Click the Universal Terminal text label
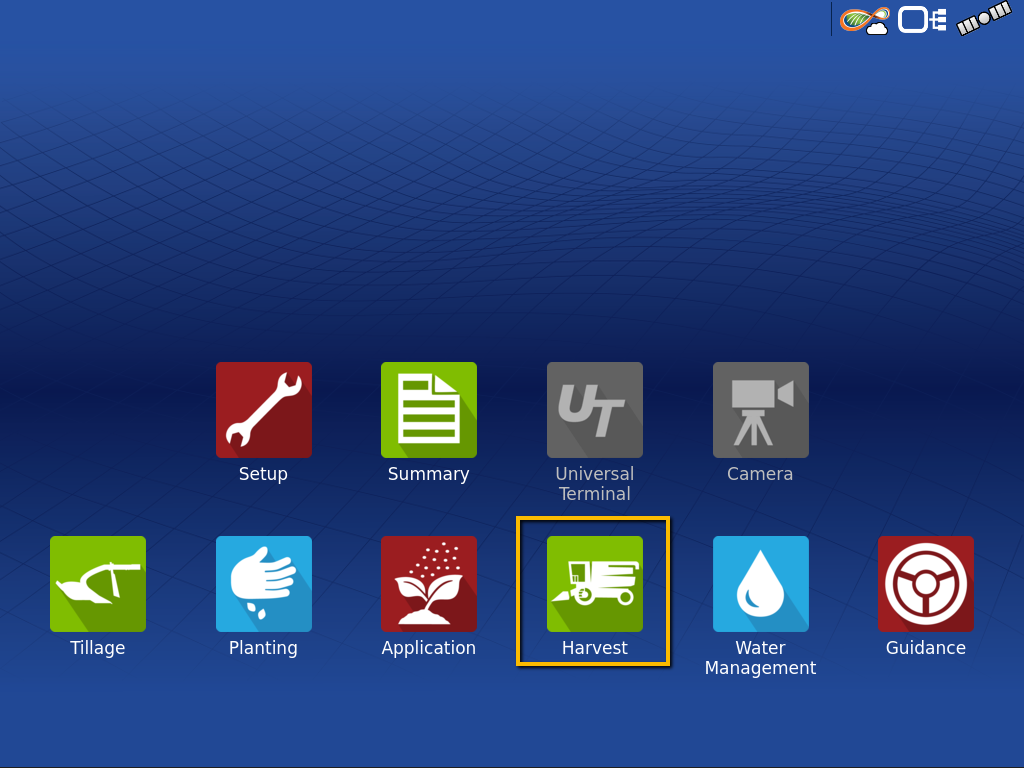 (595, 484)
